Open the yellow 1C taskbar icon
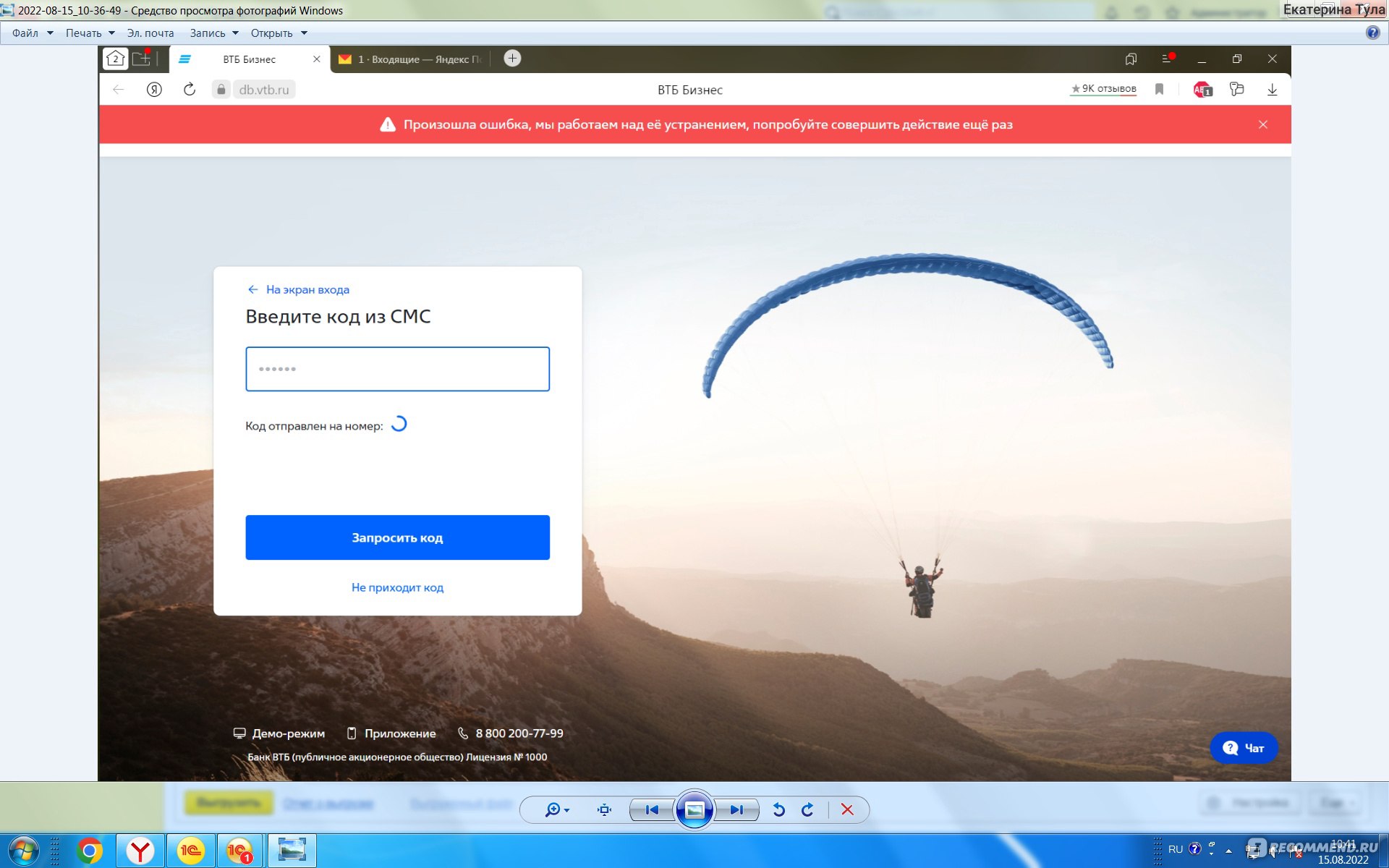 coord(191,851)
